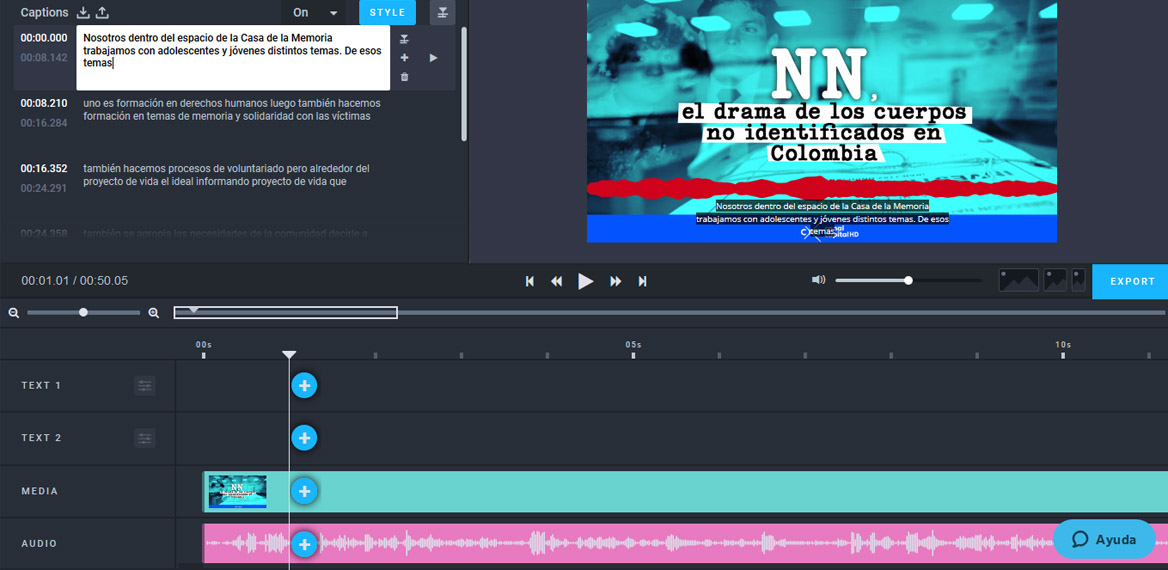Viewport: 1168px width, 570px height.
Task: Click the playhead marker on timeline
Action: (x=289, y=355)
